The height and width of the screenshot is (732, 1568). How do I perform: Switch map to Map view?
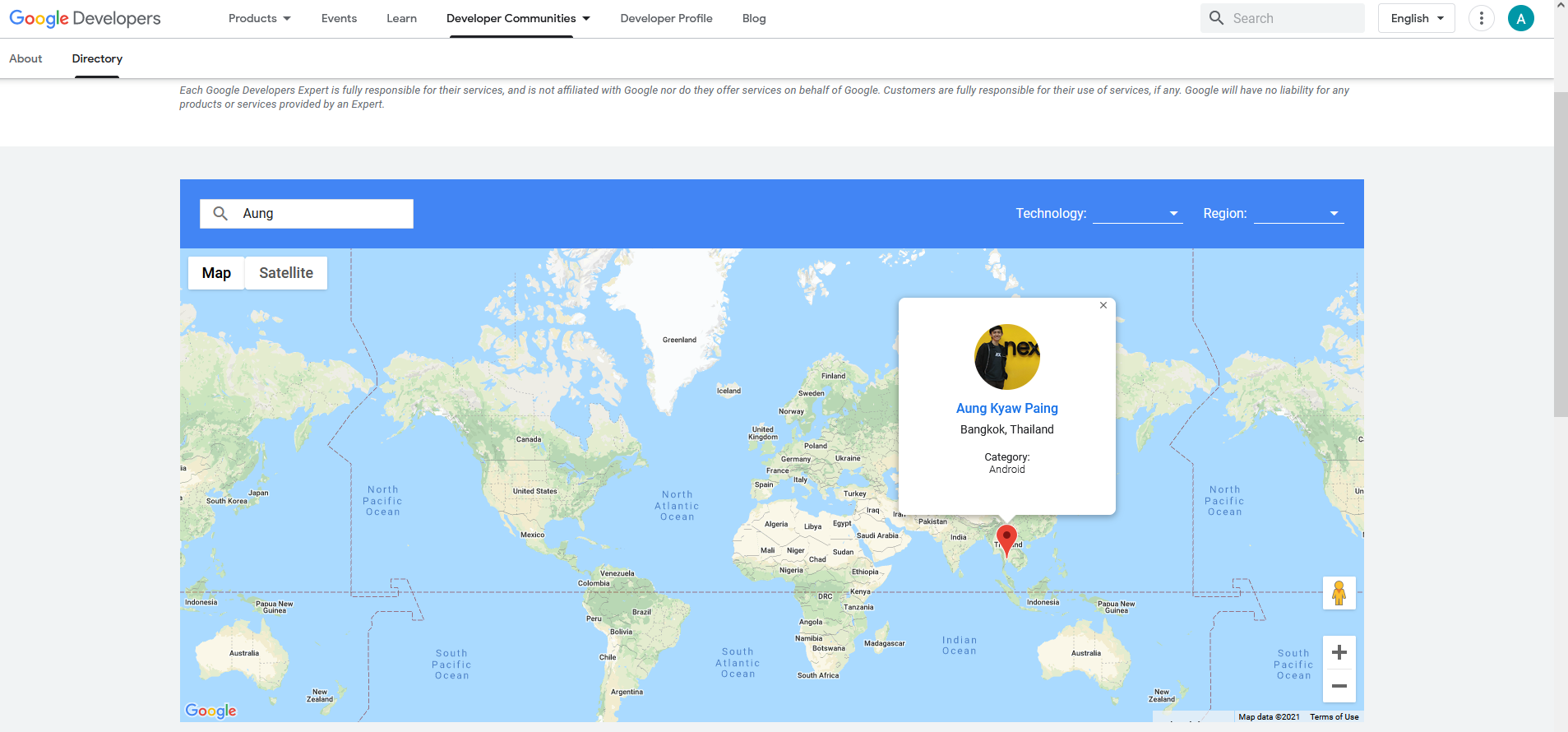[216, 273]
